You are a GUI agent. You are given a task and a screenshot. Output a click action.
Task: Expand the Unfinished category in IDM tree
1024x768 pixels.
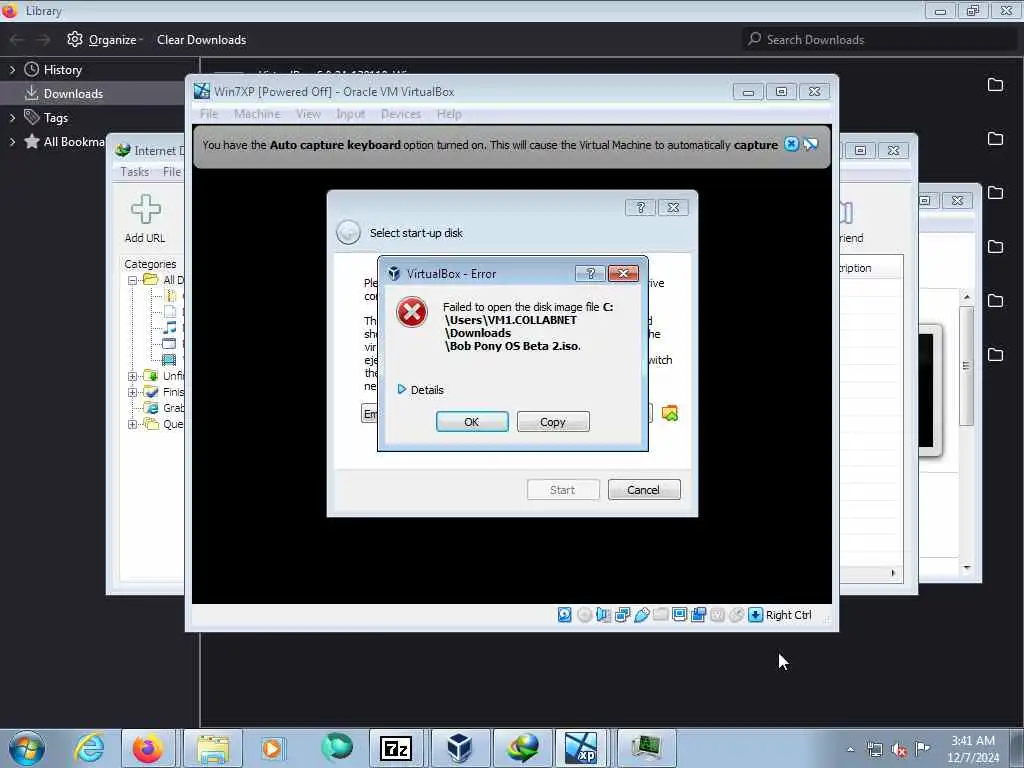pyautogui.click(x=133, y=376)
